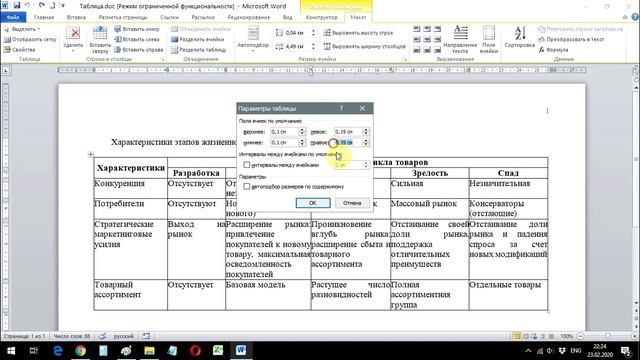Viewport: 640px width, 360px height.
Task: Align cell text center middle
Action: click(x=427, y=40)
